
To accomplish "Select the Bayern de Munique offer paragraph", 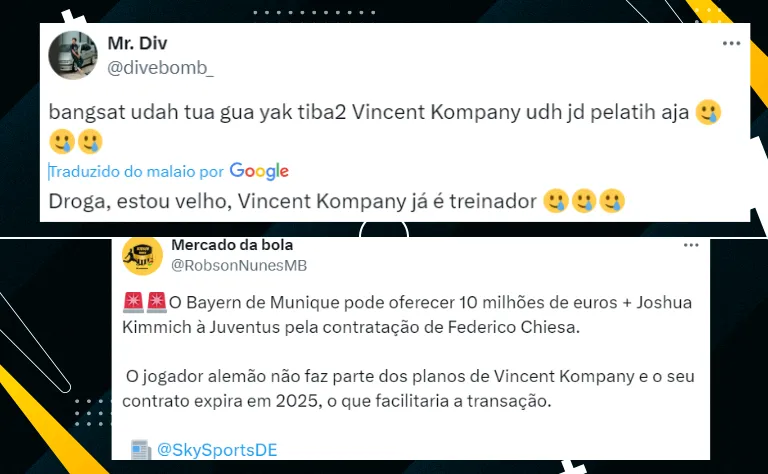I will point(408,314).
